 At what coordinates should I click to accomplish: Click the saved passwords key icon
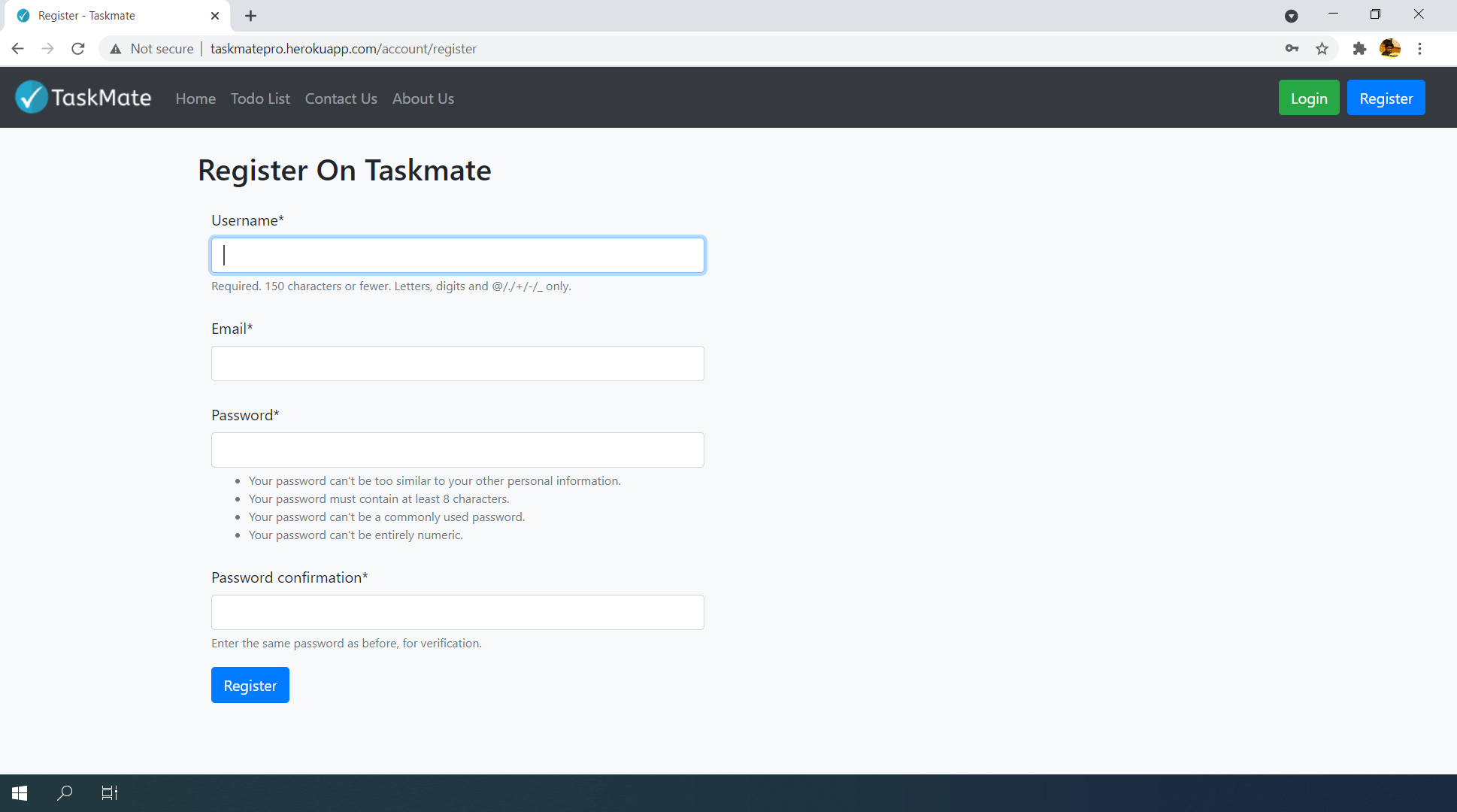point(1292,48)
